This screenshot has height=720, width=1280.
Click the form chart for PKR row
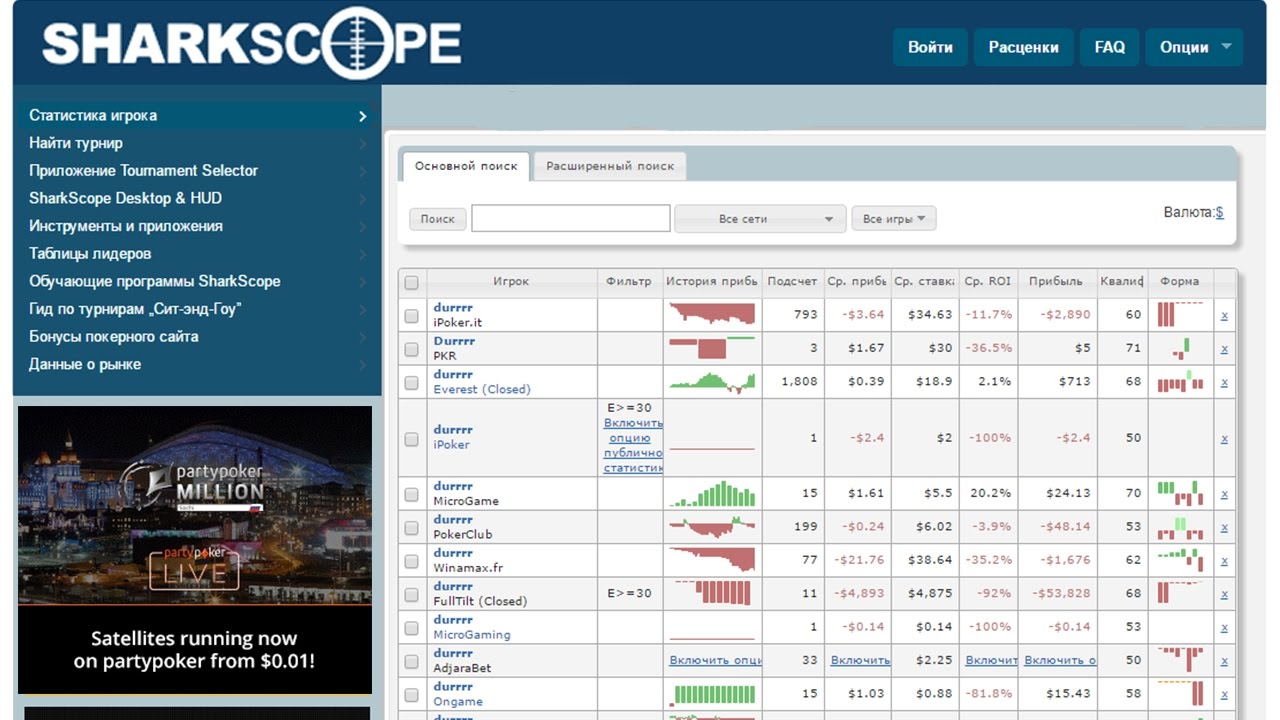pyautogui.click(x=1180, y=349)
